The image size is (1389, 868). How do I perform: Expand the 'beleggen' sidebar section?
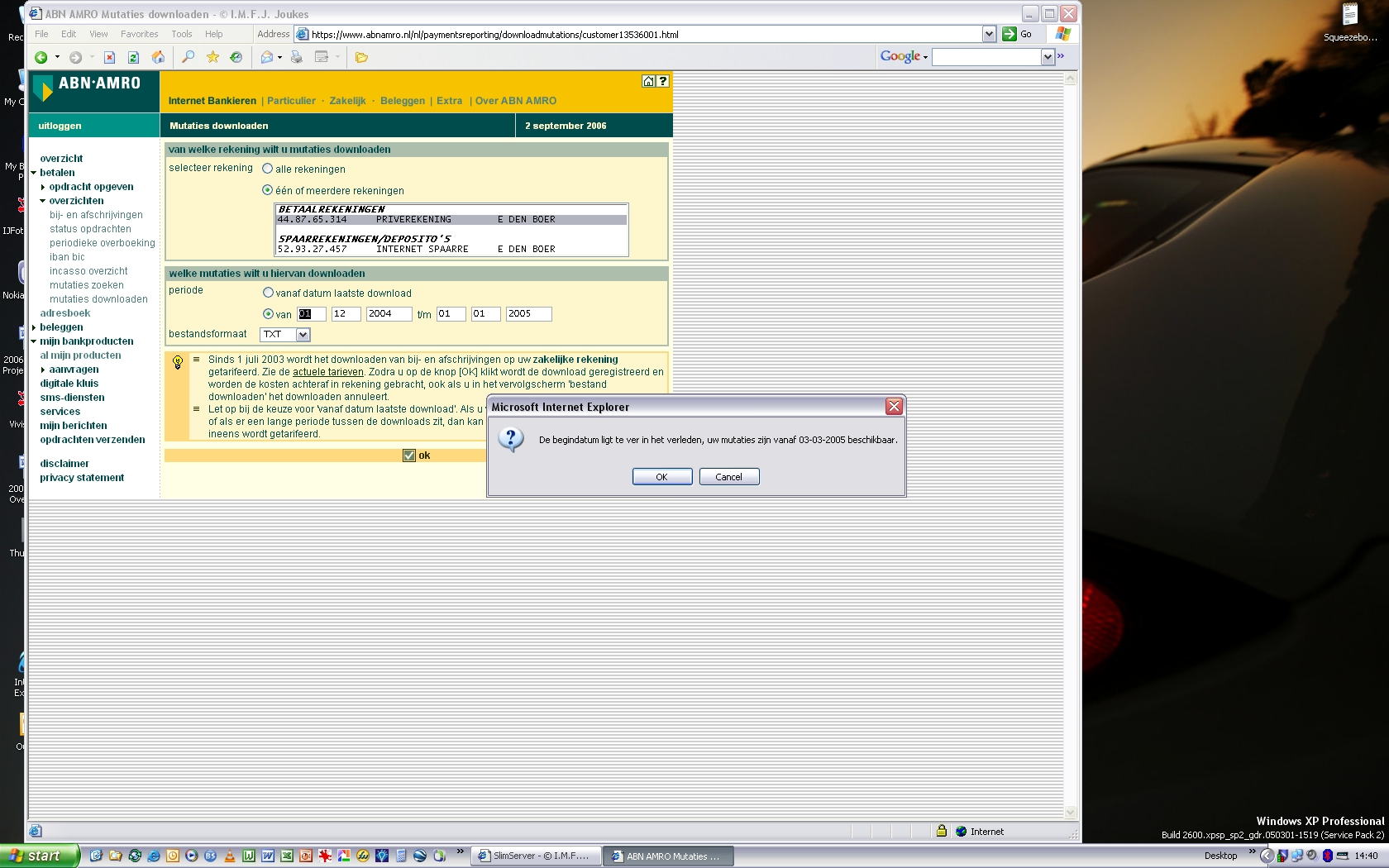[34, 327]
